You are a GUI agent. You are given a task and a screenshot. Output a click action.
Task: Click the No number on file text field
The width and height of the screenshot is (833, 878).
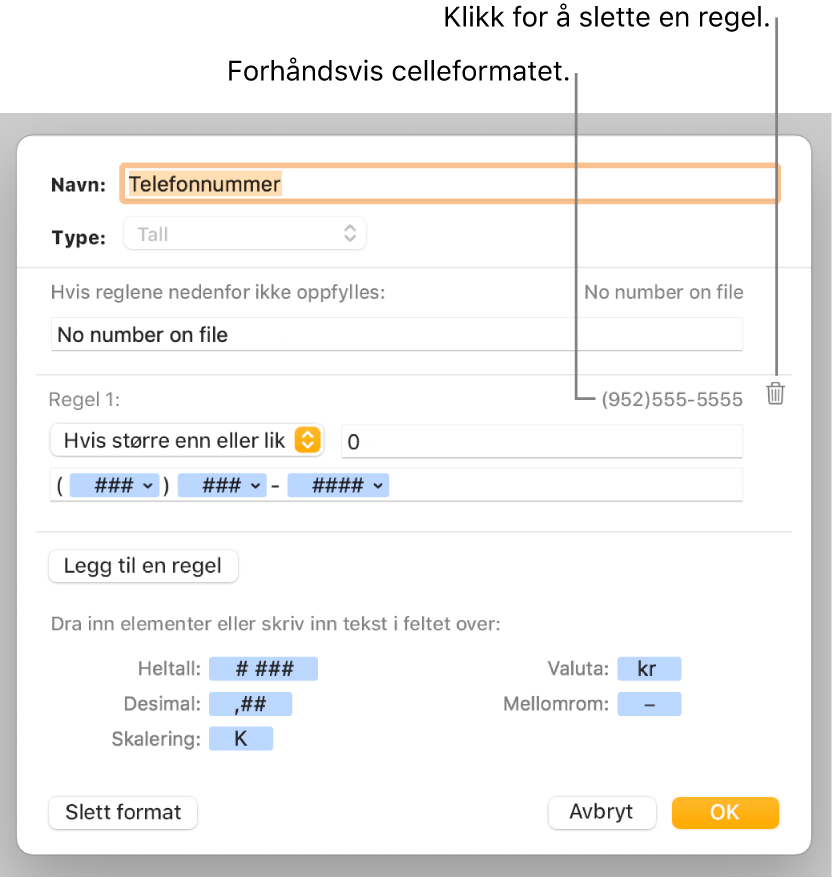click(x=397, y=334)
